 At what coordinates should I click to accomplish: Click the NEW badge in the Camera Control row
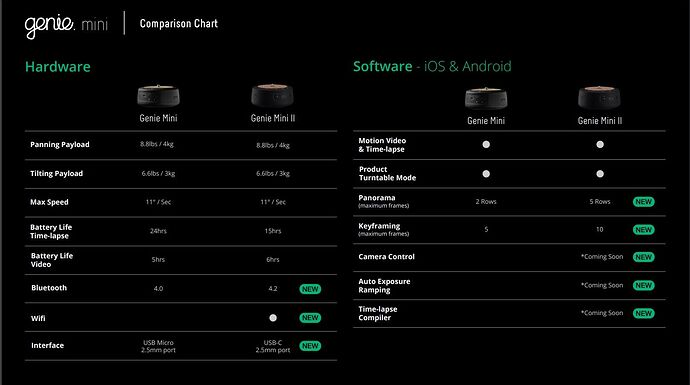pos(643,257)
